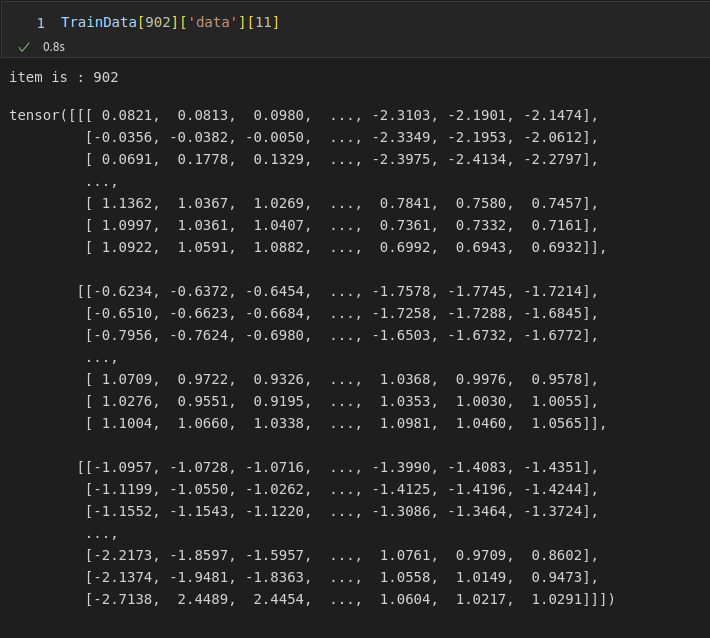
Task: Click empty area right of code line
Action: (x=480, y=22)
